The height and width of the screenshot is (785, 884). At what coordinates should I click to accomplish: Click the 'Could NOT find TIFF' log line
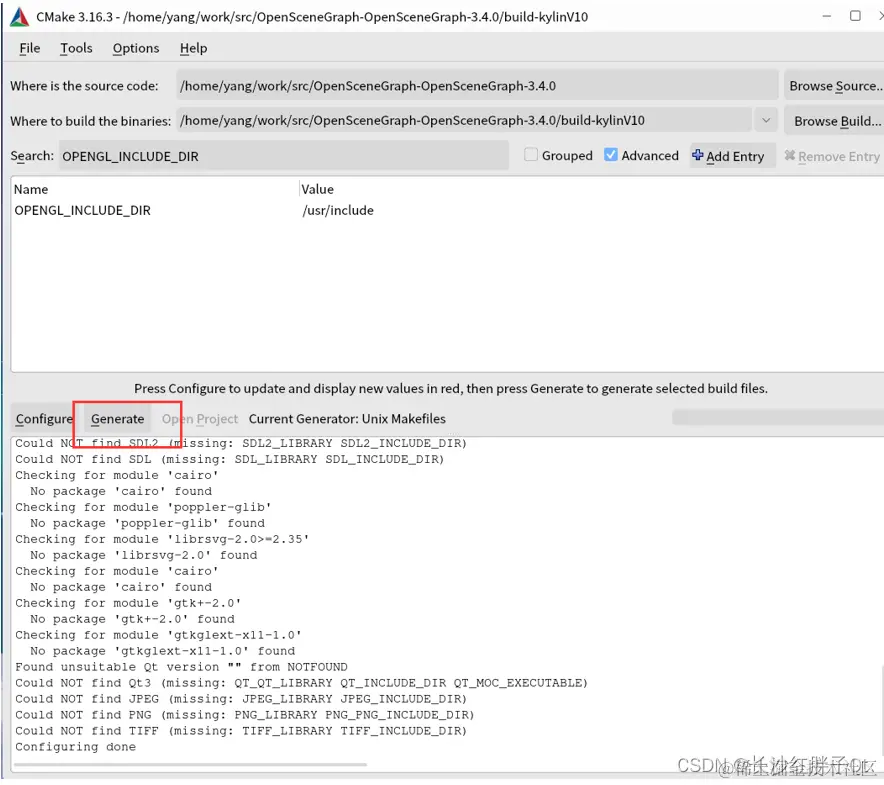[241, 730]
